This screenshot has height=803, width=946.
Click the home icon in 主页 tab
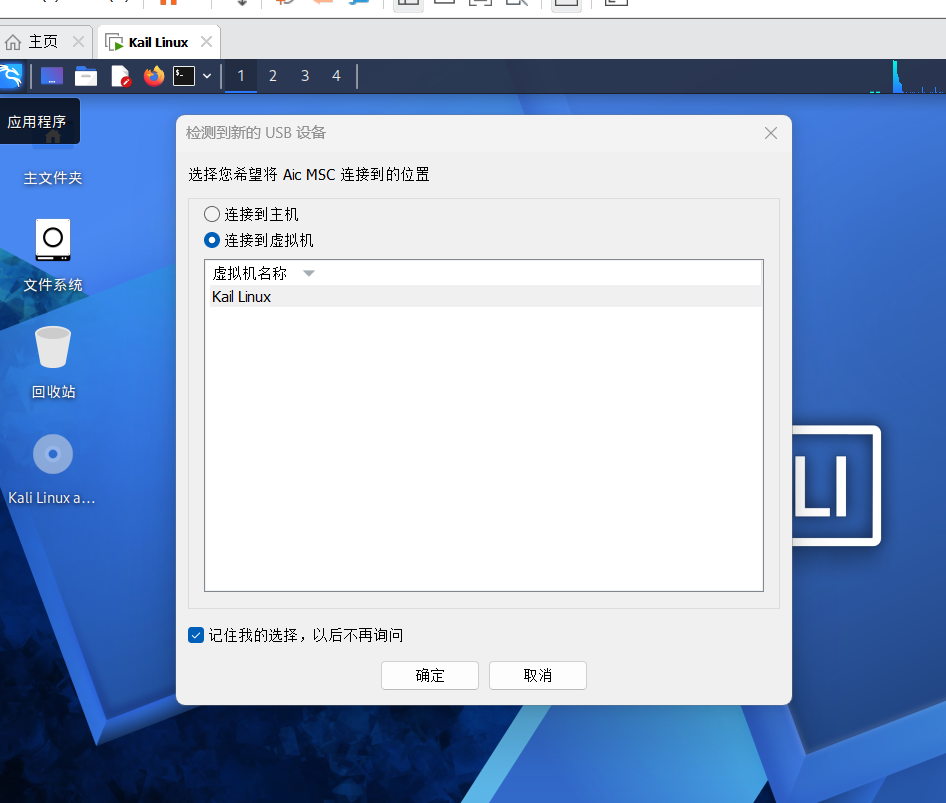pyautogui.click(x=13, y=42)
